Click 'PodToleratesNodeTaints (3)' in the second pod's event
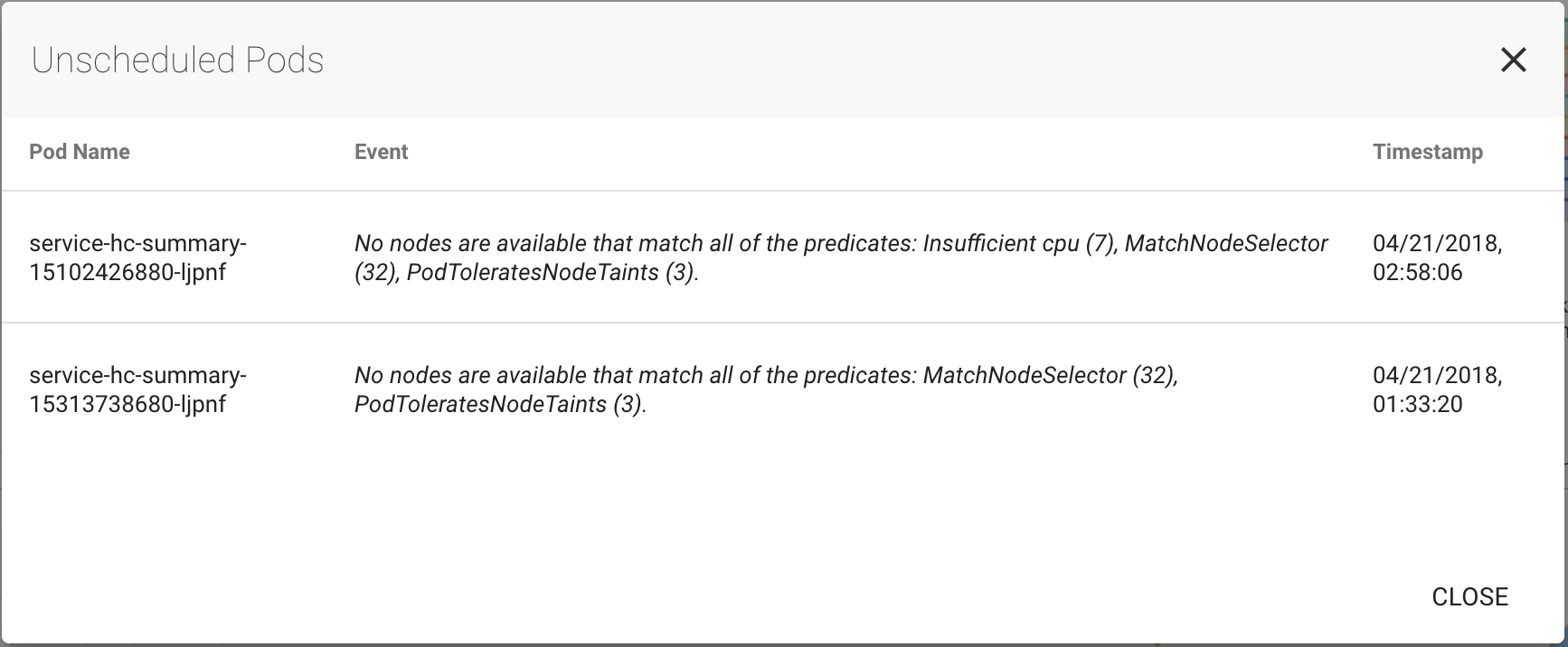The height and width of the screenshot is (647, 1568). pos(499,405)
